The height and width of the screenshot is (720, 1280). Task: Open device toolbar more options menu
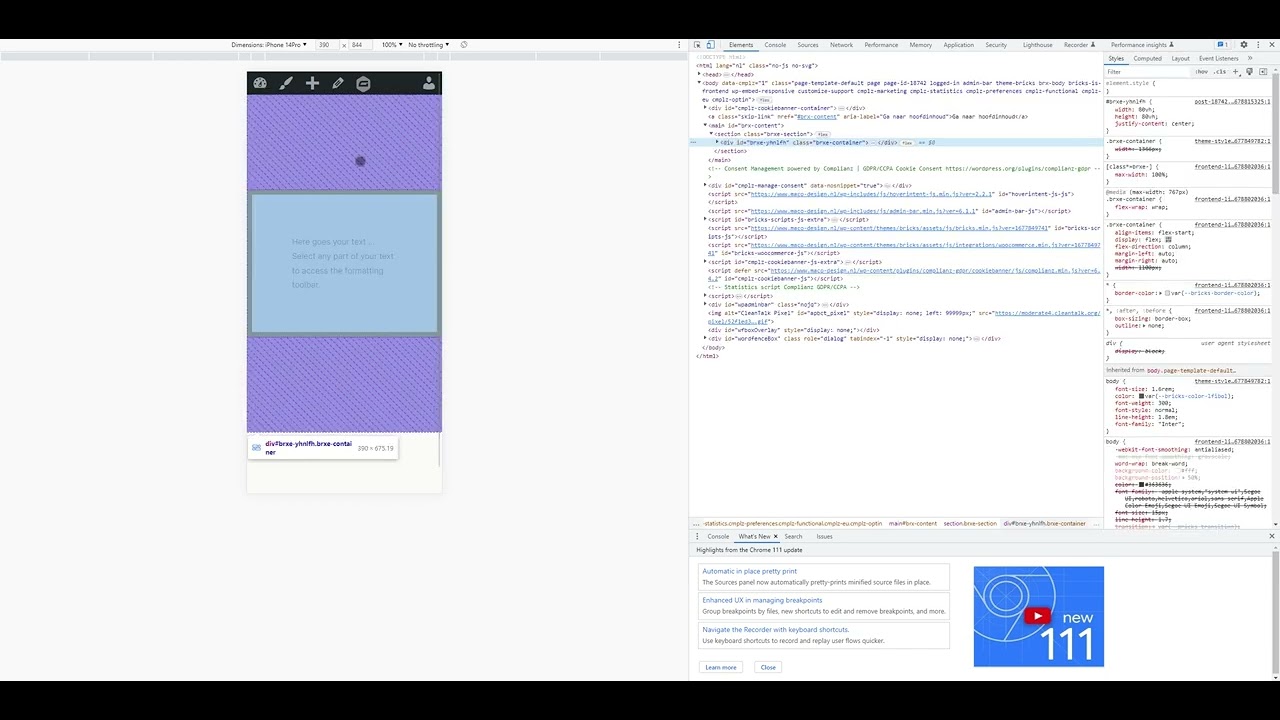pyautogui.click(x=679, y=45)
